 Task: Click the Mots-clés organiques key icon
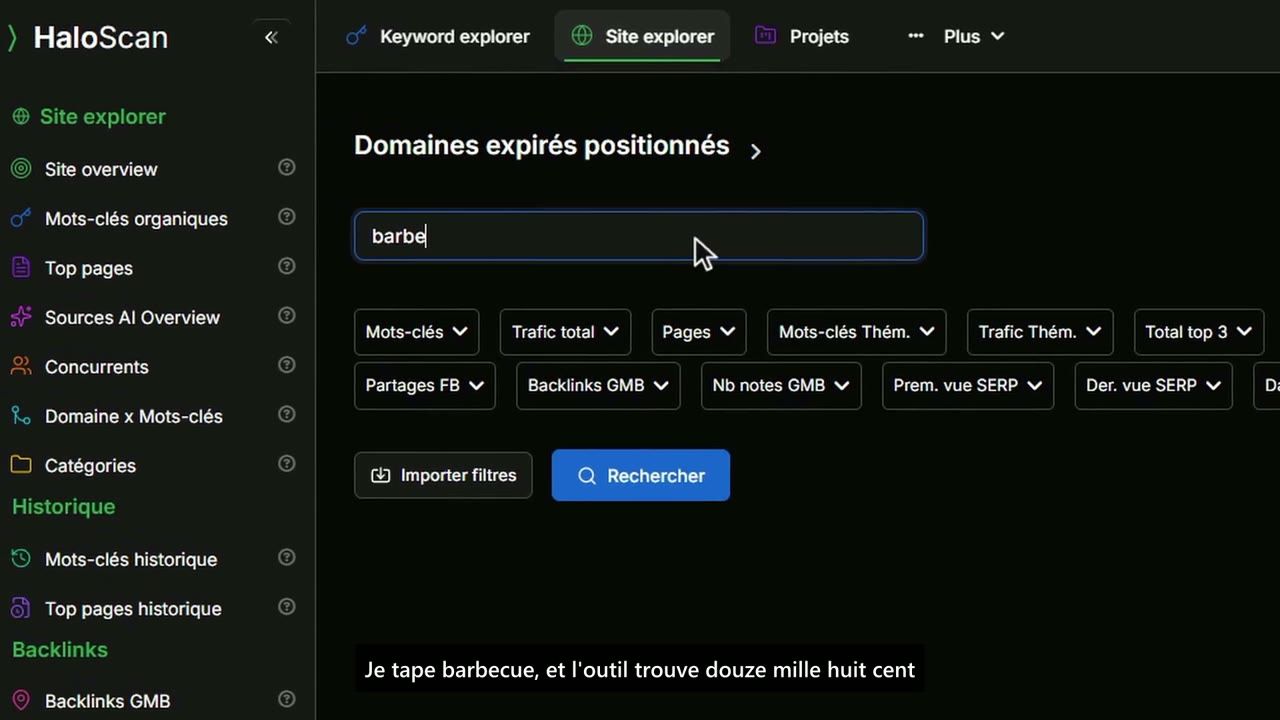[x=21, y=218]
